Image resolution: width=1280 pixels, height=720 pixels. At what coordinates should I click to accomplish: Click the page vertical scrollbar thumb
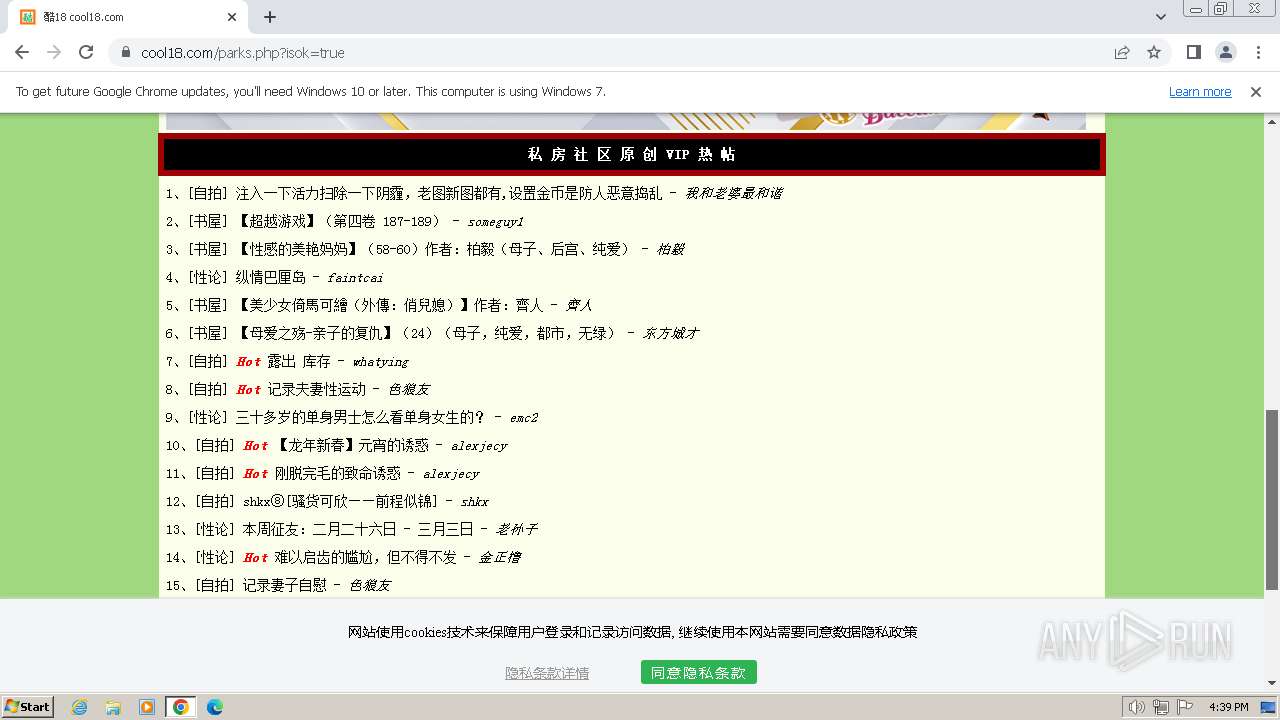[x=1271, y=499]
